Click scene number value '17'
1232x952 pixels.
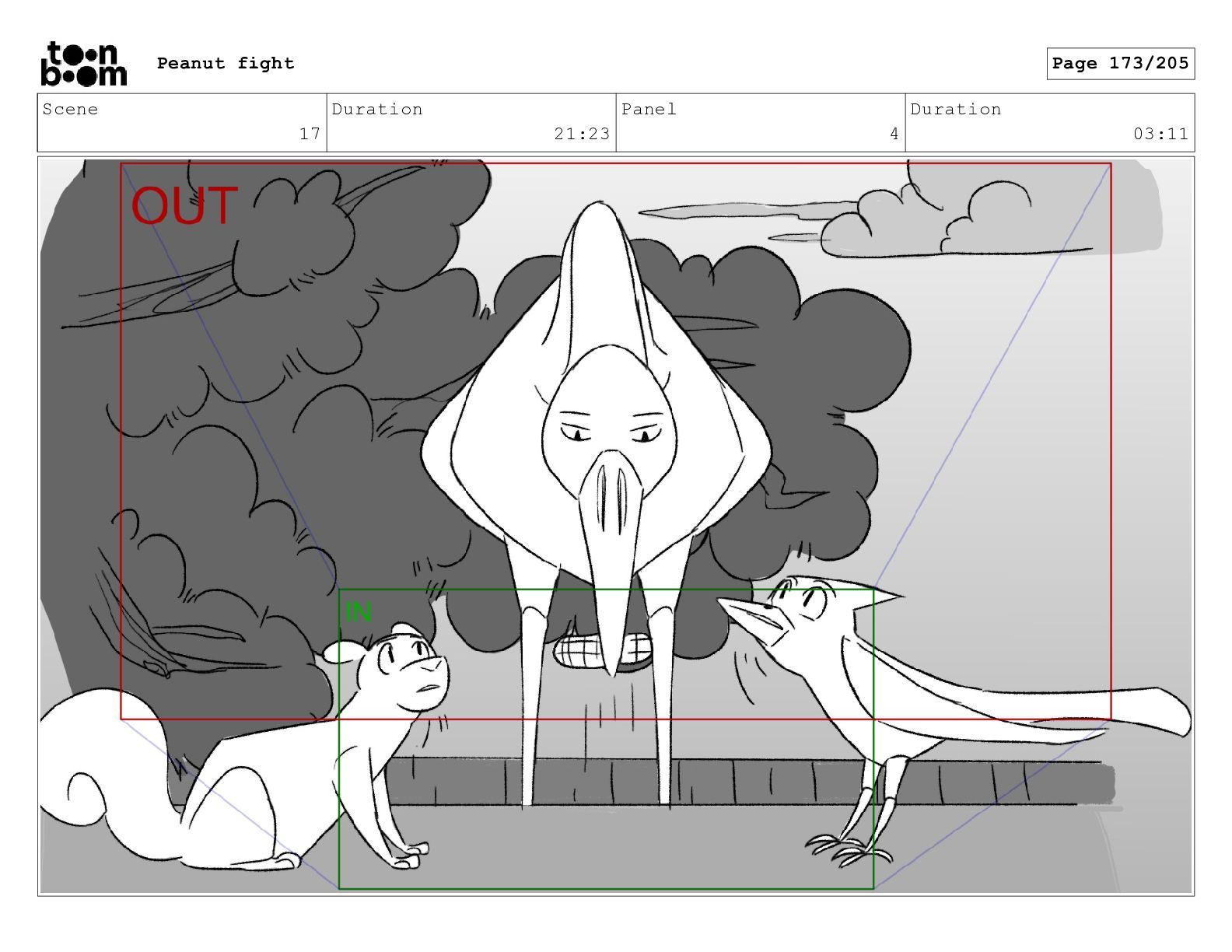tap(310, 134)
